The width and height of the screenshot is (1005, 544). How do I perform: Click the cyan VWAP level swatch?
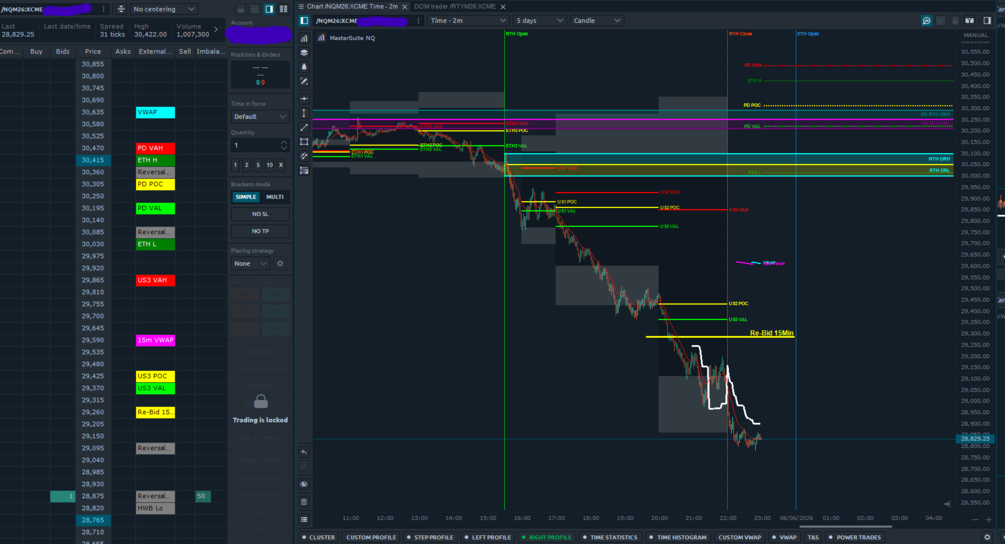click(155, 112)
